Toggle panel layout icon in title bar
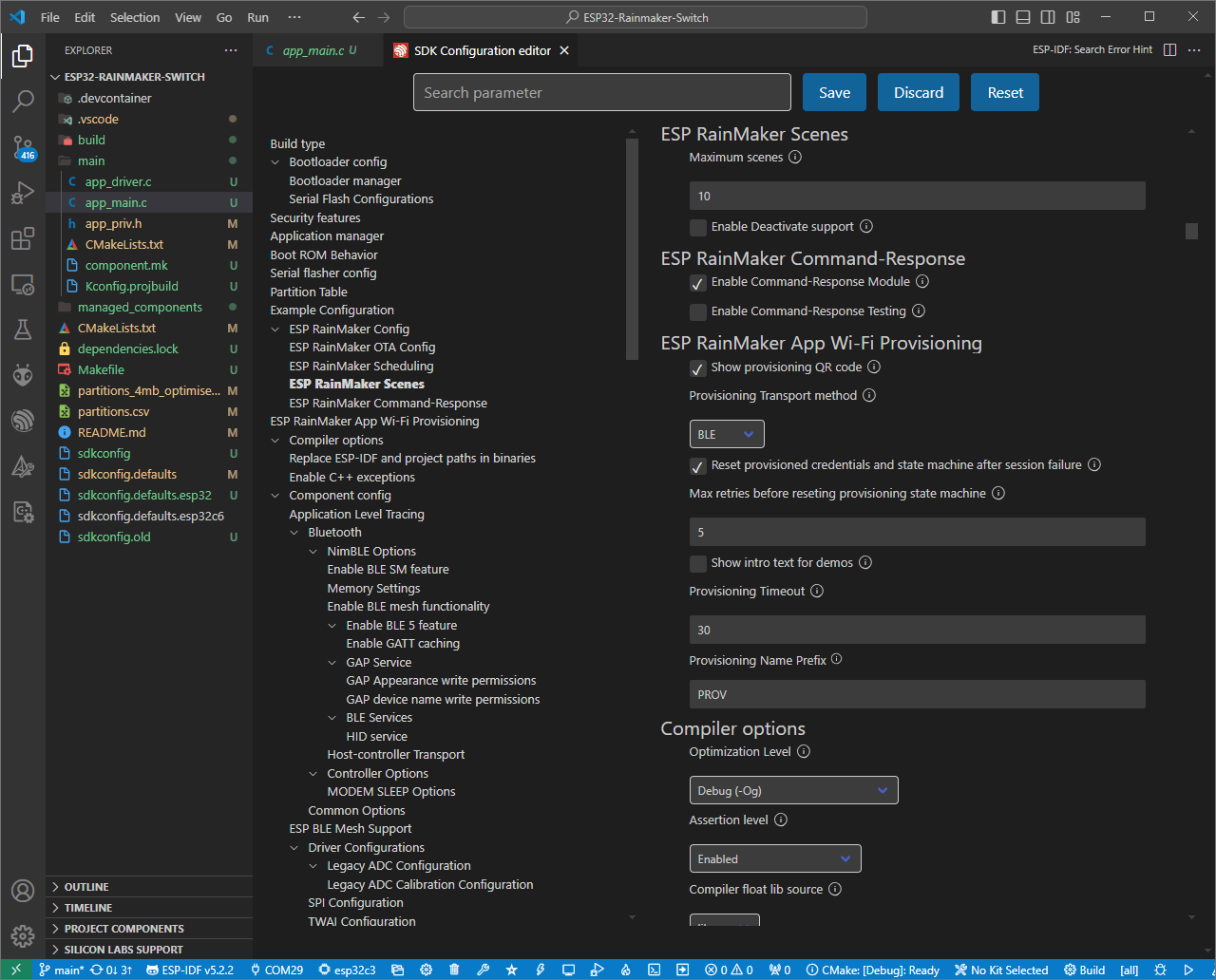Screen dimensions: 1216x980 click(1022, 17)
